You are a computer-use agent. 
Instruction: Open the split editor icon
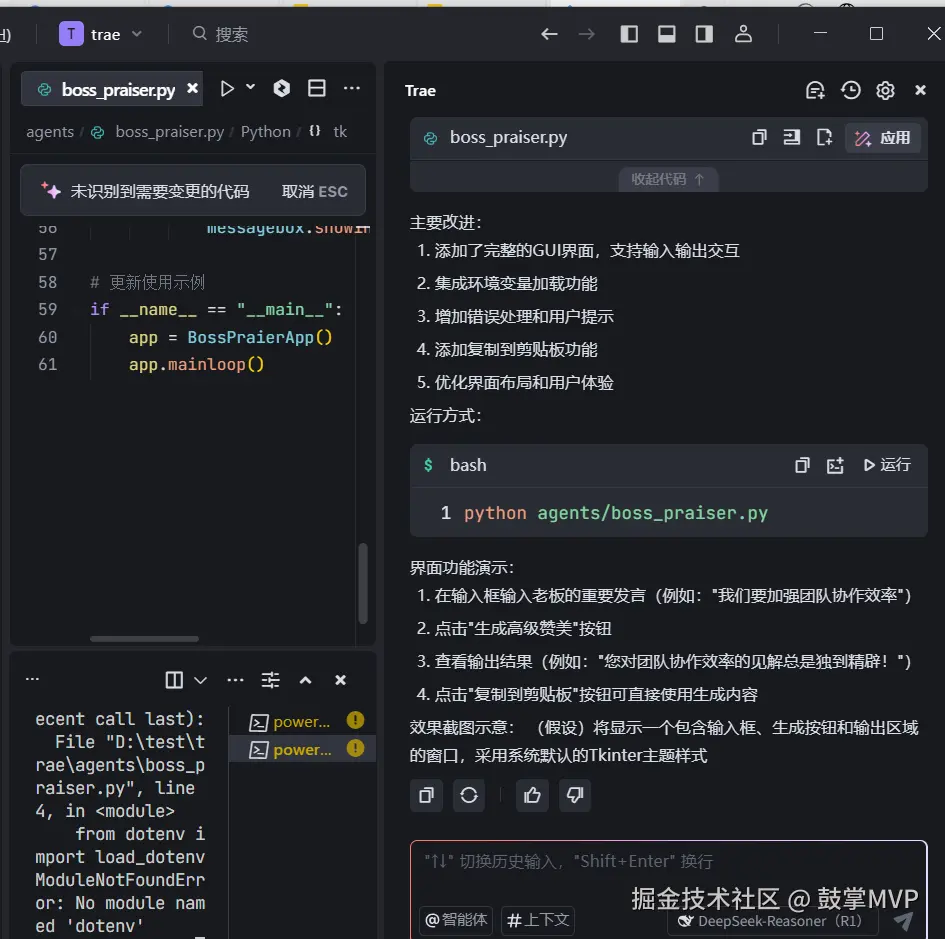click(316, 88)
